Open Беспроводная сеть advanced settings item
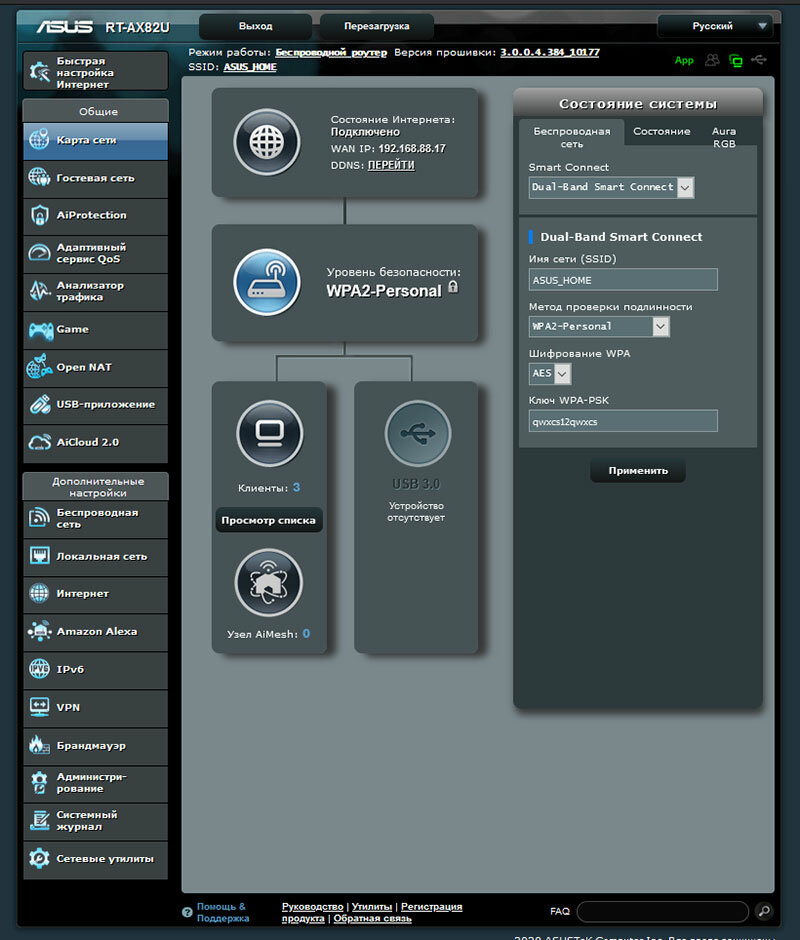Image resolution: width=800 pixels, height=940 pixels. click(x=95, y=519)
